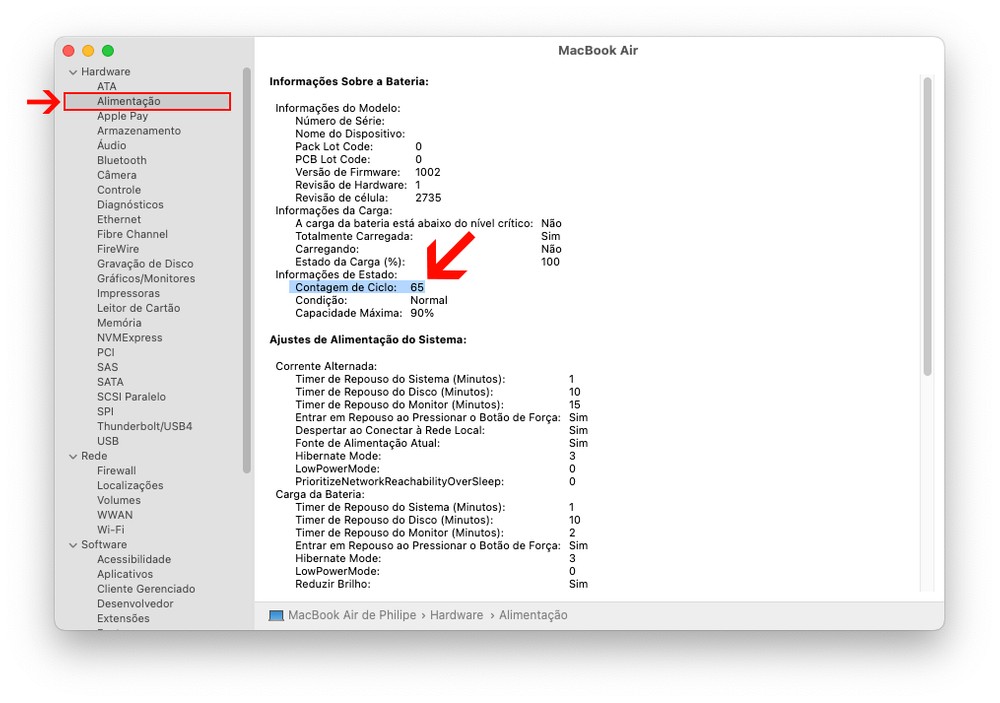Collapse the Rede section disclosure triangle
The image size is (1000, 703).
coord(73,456)
